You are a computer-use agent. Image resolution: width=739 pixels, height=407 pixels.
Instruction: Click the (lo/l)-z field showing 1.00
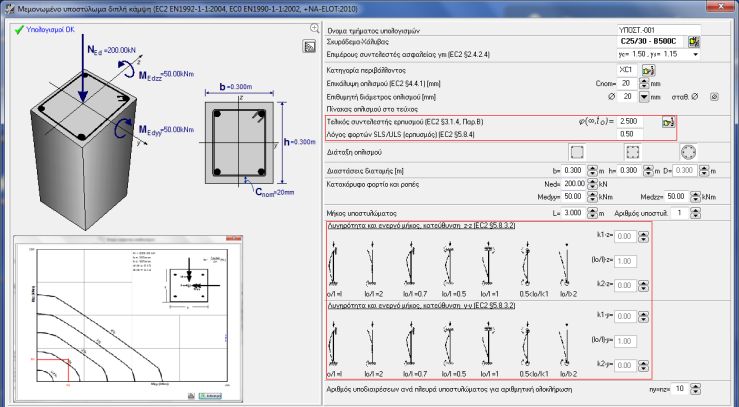pos(625,261)
